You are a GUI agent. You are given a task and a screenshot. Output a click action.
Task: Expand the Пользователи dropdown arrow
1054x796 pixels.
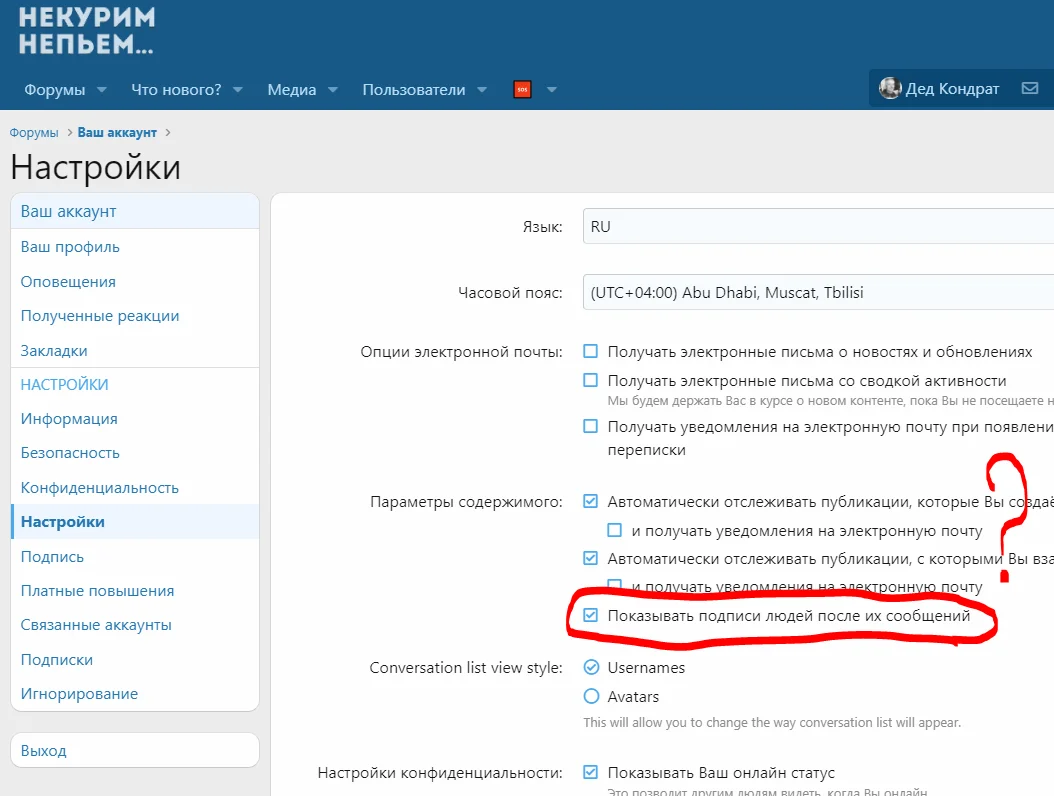(x=481, y=89)
